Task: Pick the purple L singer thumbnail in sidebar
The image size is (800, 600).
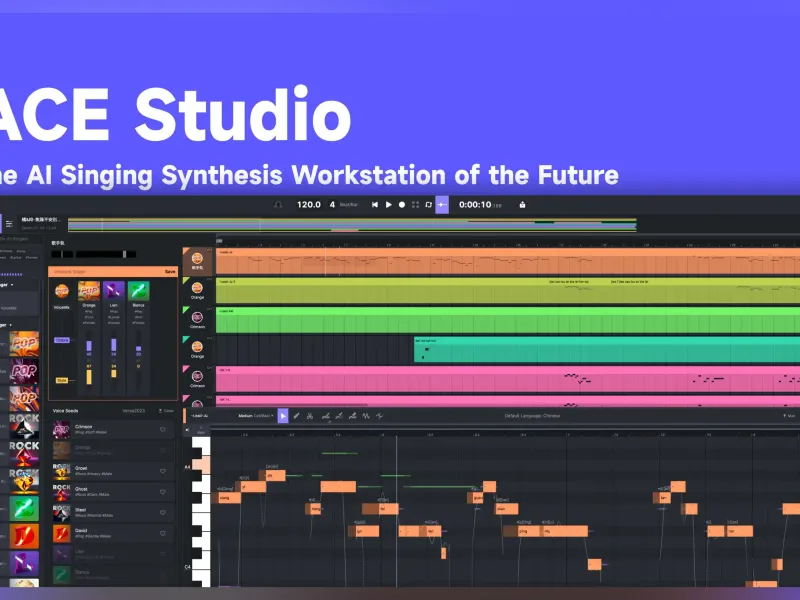Action: (24, 564)
